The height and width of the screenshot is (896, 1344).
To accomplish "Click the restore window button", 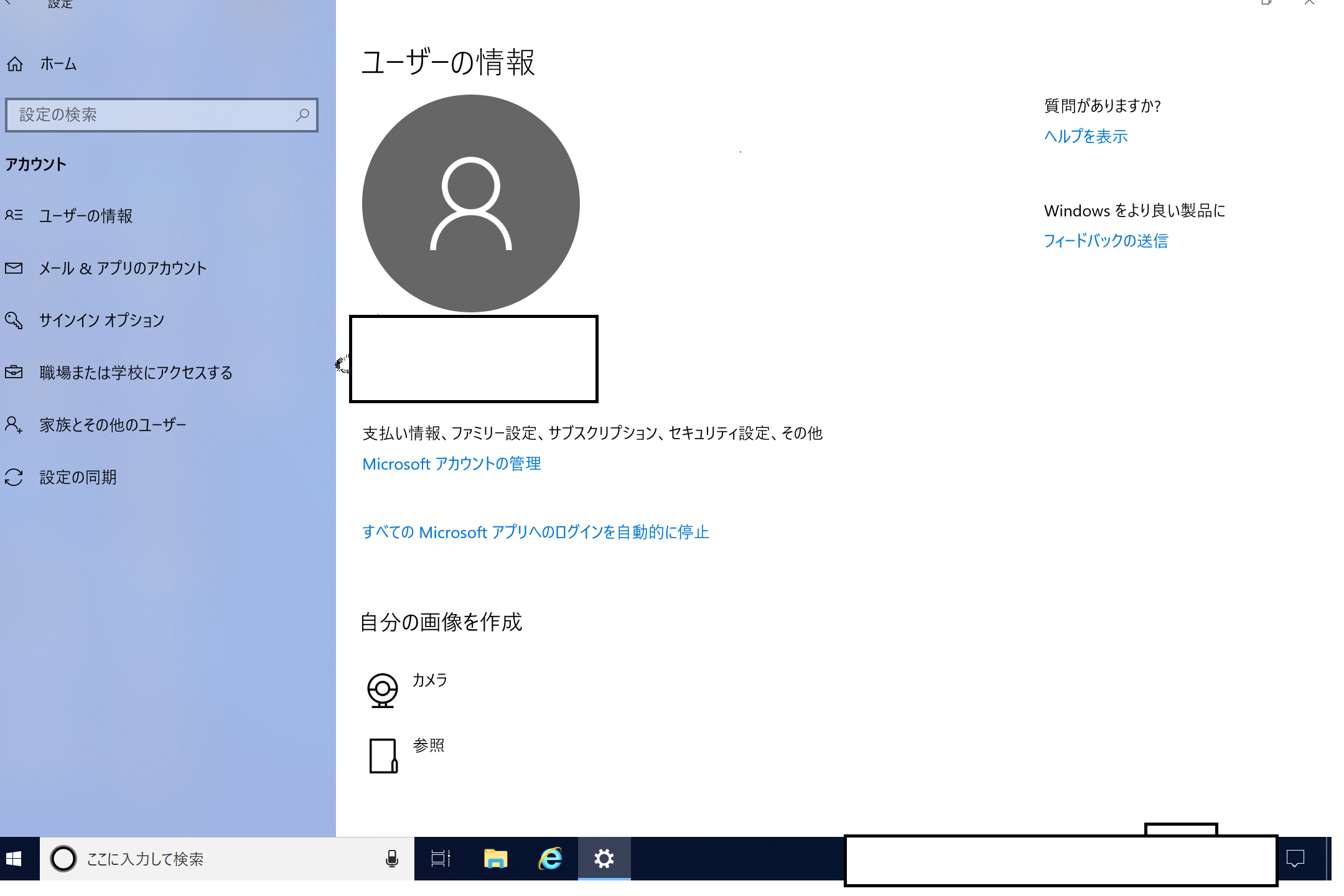I will click(x=1266, y=2).
